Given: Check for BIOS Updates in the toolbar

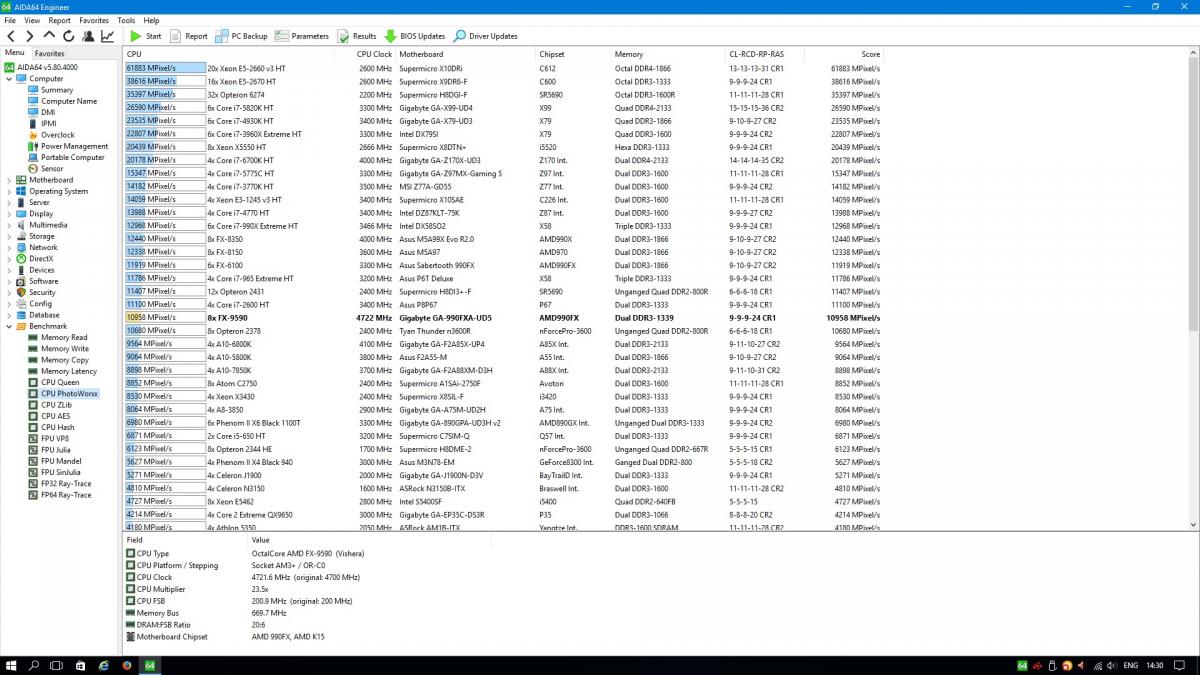Looking at the screenshot, I should (x=415, y=36).
